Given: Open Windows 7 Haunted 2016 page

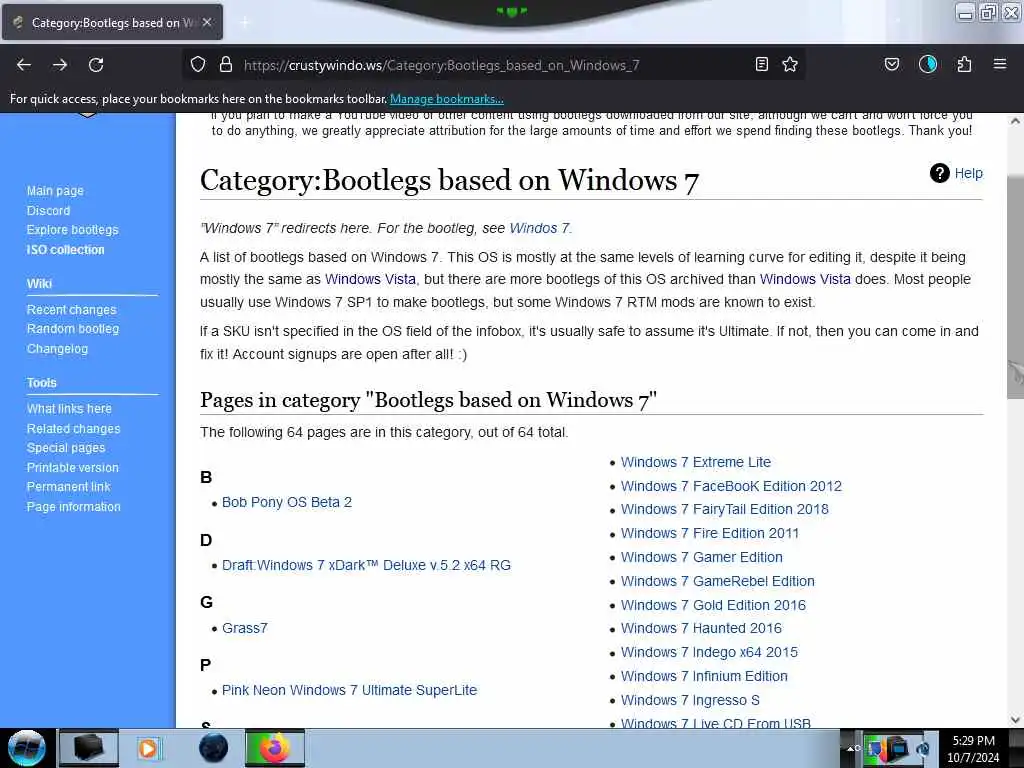Looking at the screenshot, I should click(701, 628).
